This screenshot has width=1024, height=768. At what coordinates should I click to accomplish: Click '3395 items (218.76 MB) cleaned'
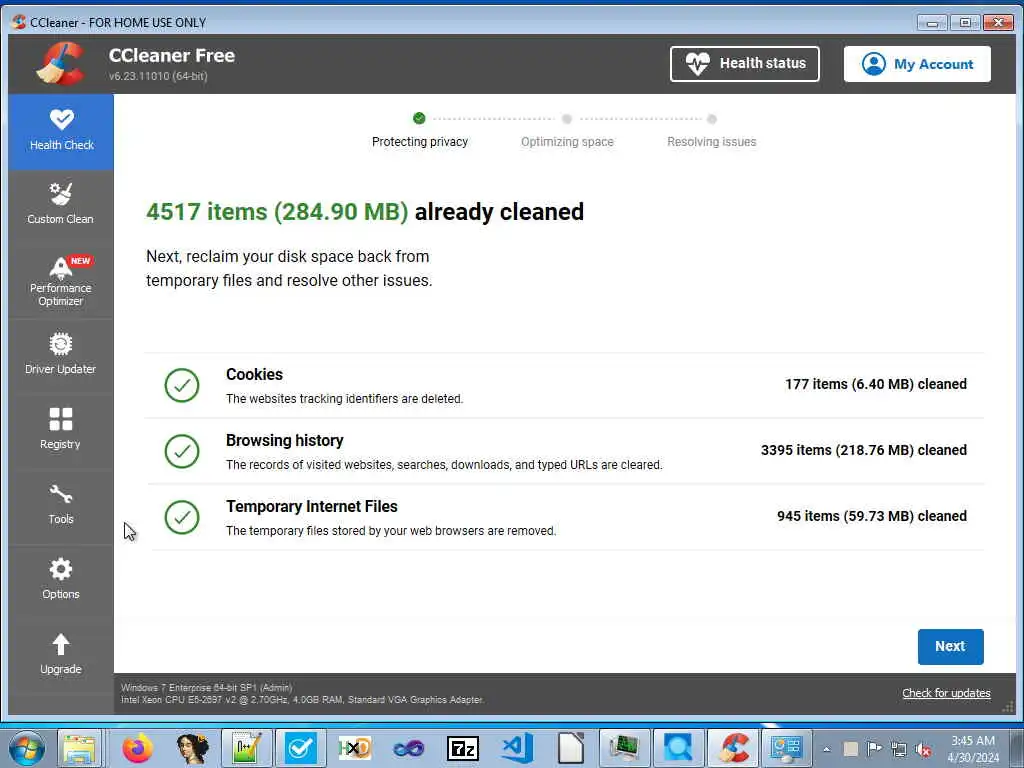(x=863, y=450)
